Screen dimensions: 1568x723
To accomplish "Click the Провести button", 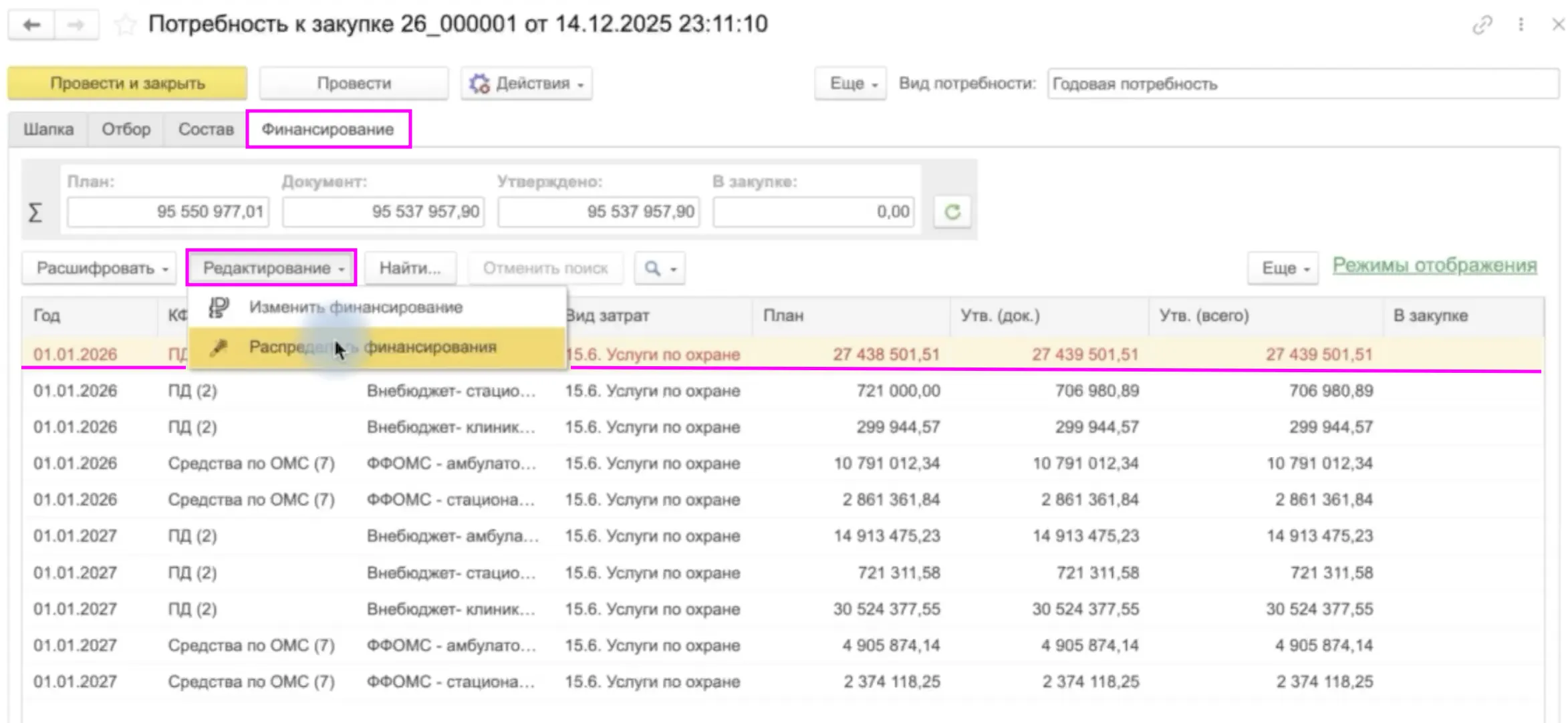I will pyautogui.click(x=354, y=84).
